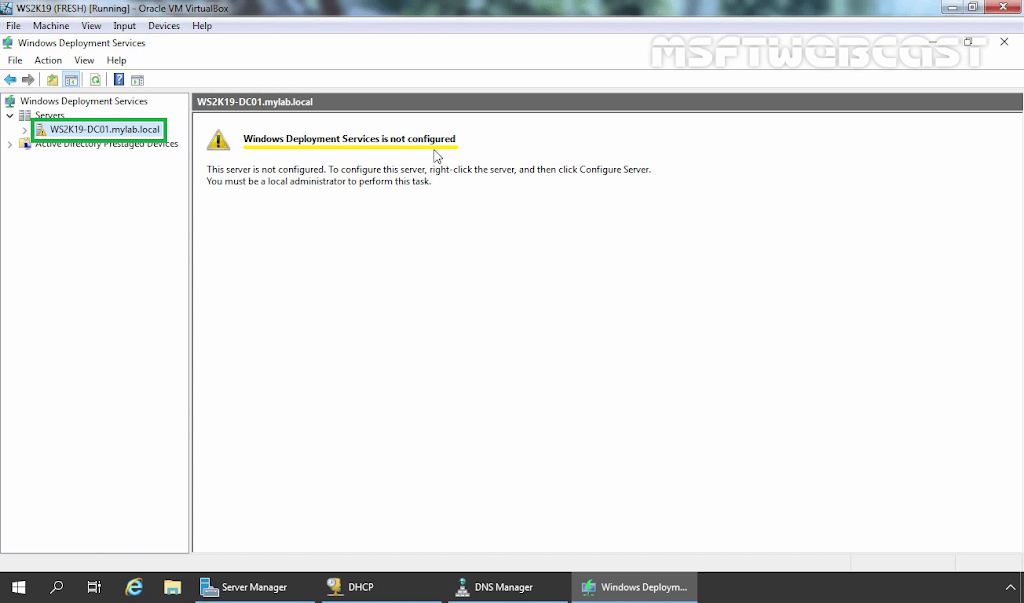Open the WDS console Action menu

(48, 60)
